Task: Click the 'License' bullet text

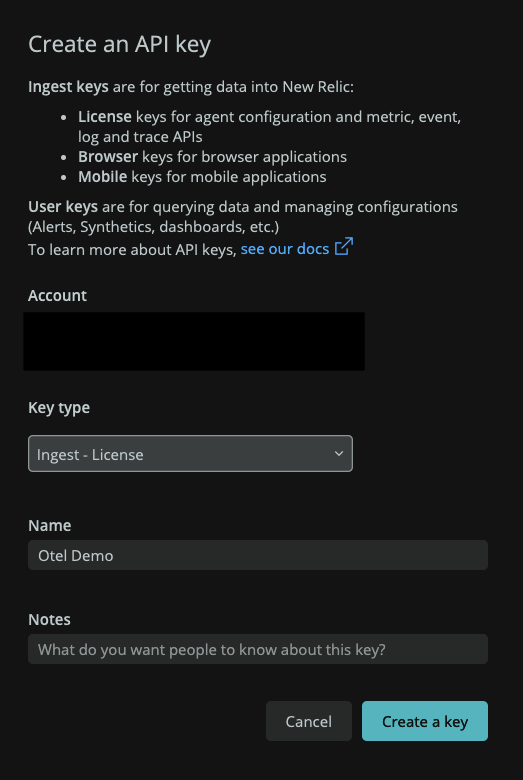Action: [x=105, y=117]
